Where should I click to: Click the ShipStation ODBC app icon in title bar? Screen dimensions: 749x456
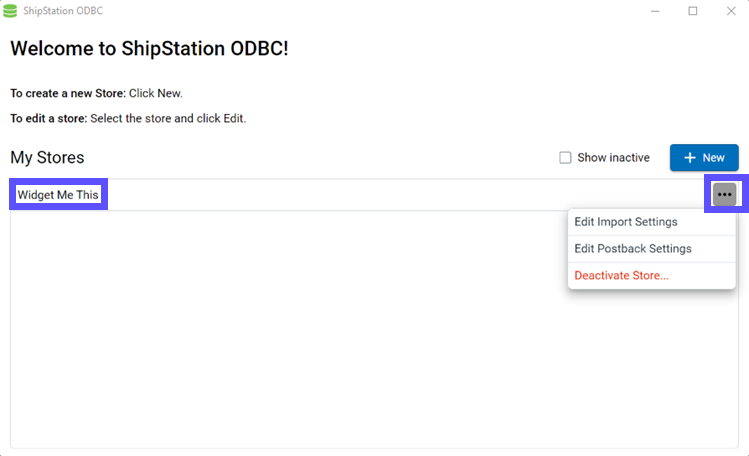(10, 11)
